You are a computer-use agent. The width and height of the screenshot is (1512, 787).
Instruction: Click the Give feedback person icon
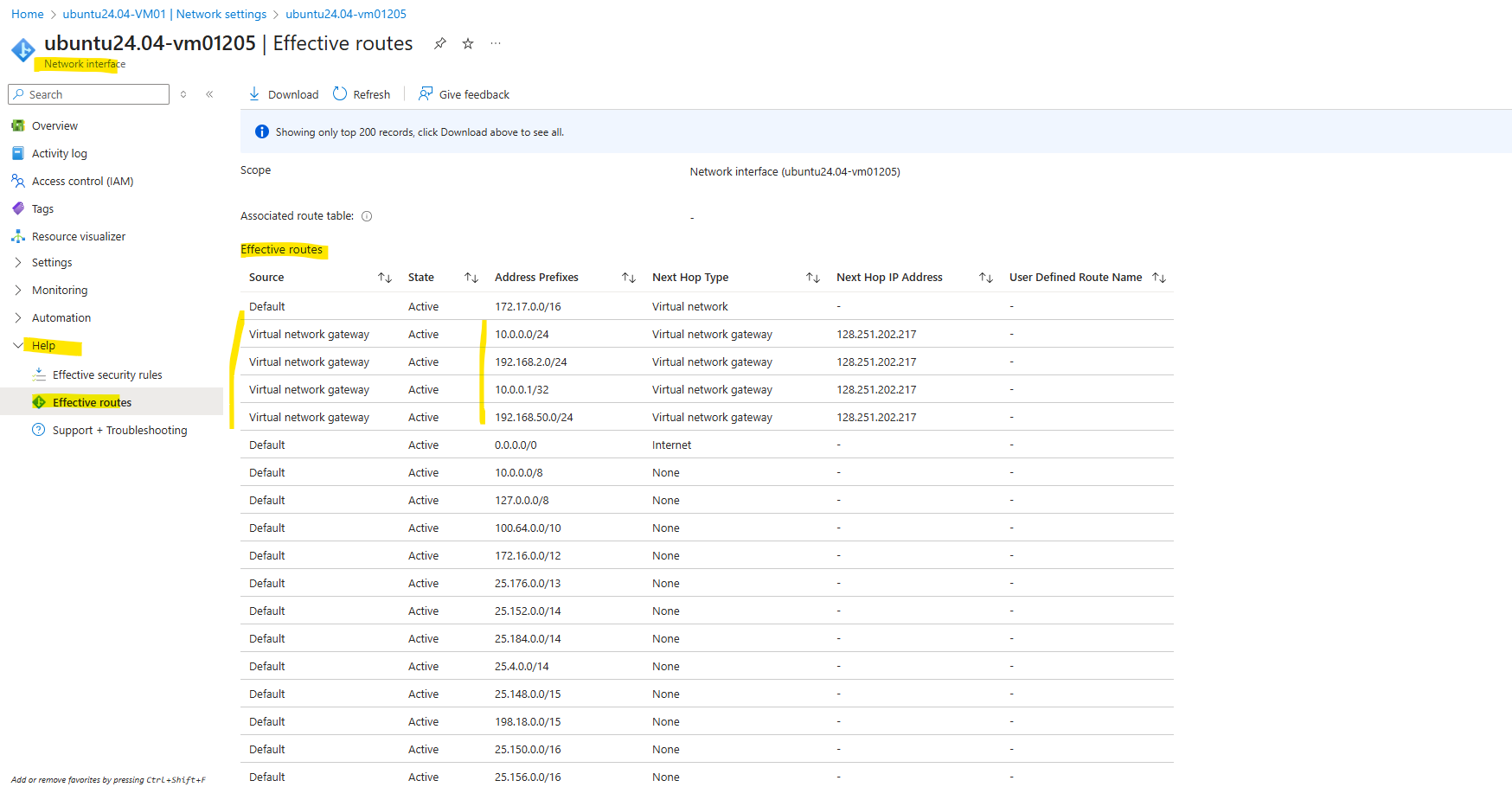click(426, 93)
